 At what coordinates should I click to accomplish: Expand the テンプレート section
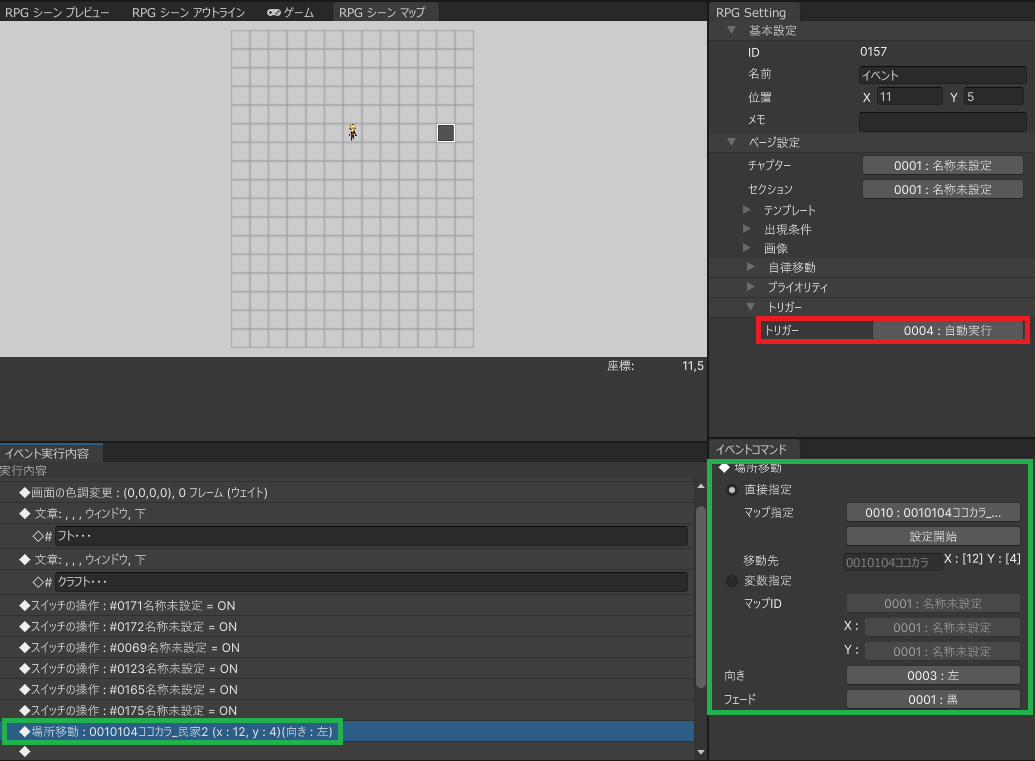(748, 210)
